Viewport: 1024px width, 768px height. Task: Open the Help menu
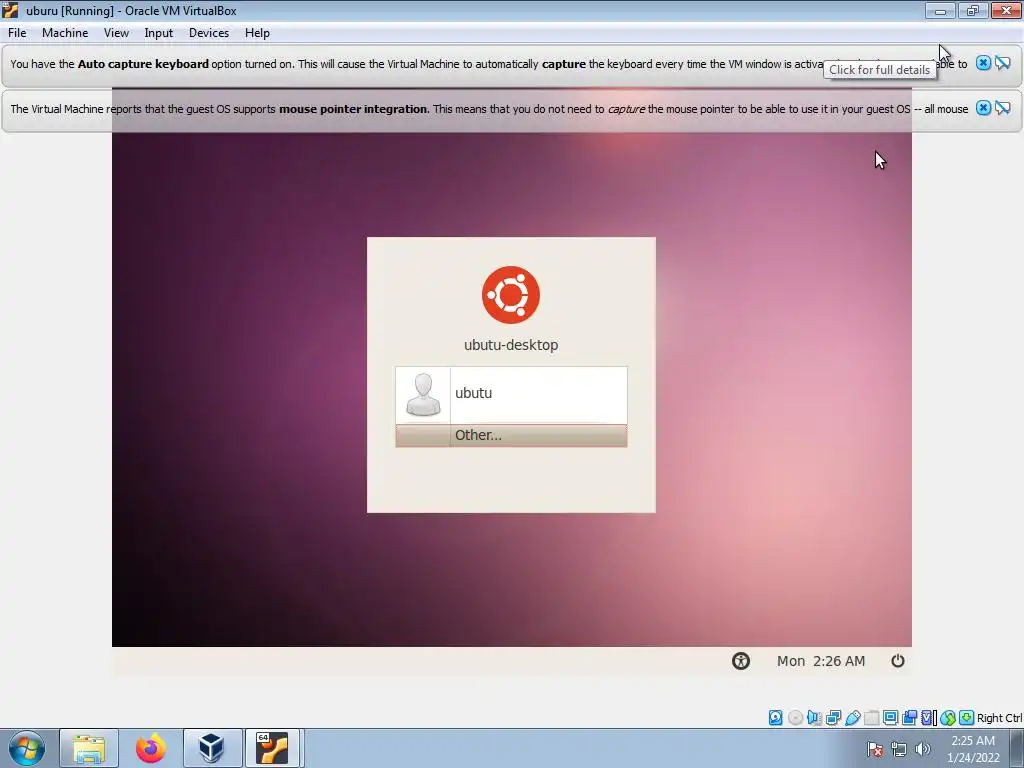pos(257,33)
